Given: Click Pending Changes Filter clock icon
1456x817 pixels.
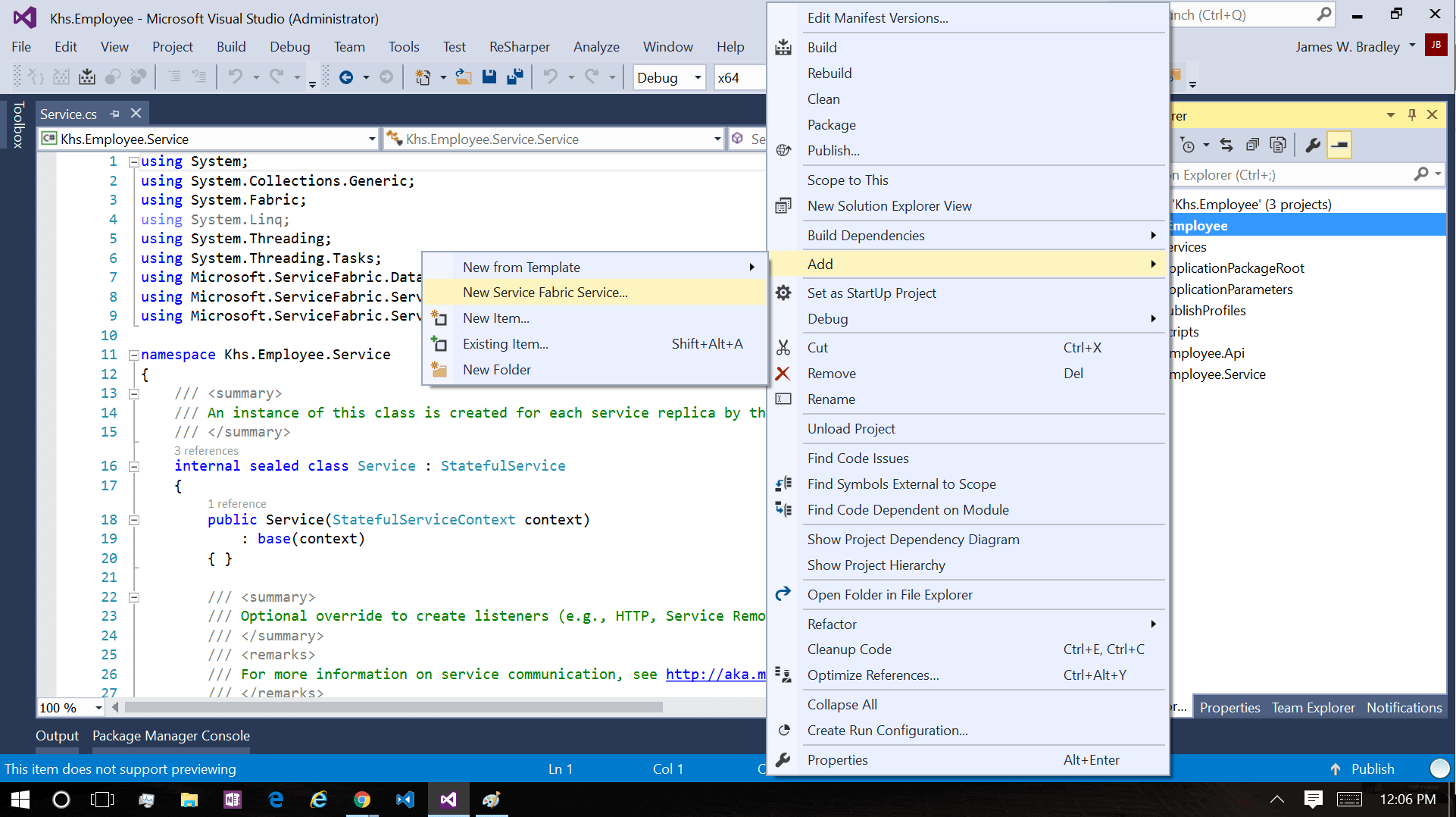Looking at the screenshot, I should click(1188, 145).
